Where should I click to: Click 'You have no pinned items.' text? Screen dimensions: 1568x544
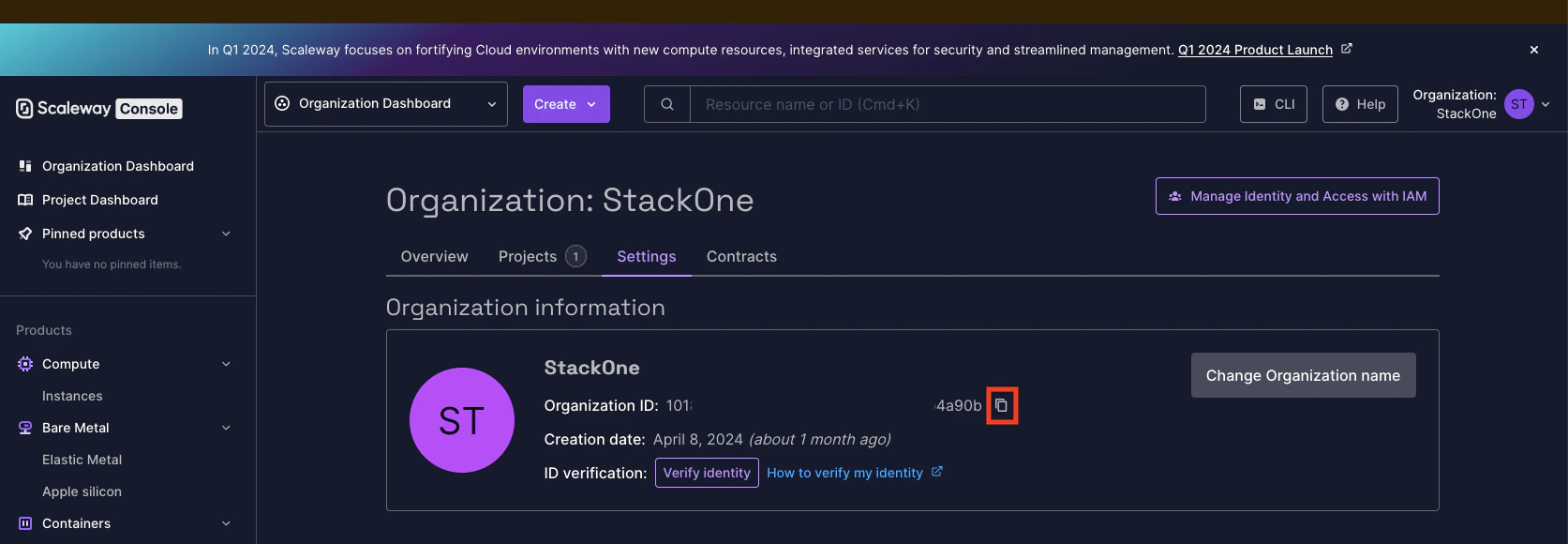[x=112, y=264]
